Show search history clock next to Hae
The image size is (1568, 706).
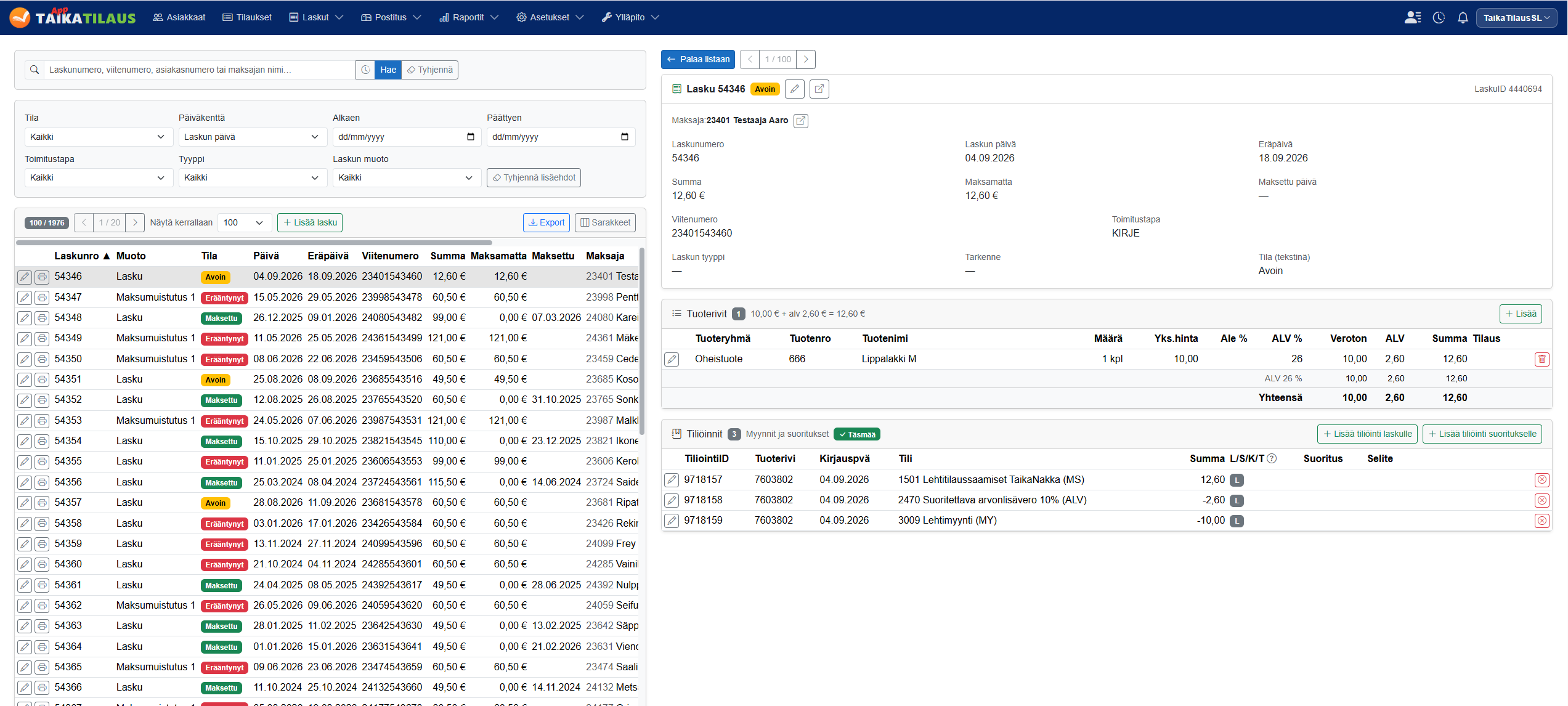(x=365, y=70)
